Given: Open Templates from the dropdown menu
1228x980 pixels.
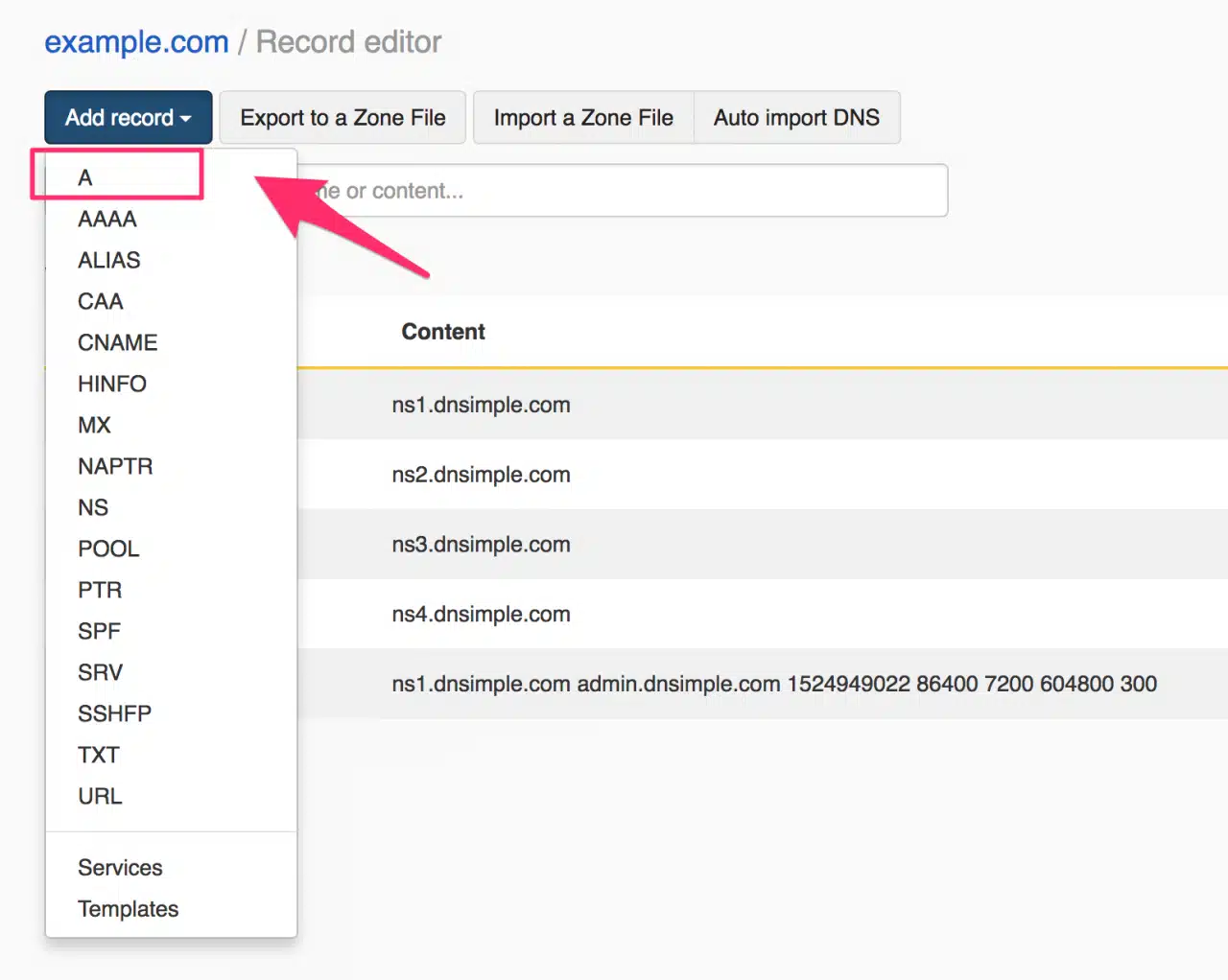Looking at the screenshot, I should [171, 909].
